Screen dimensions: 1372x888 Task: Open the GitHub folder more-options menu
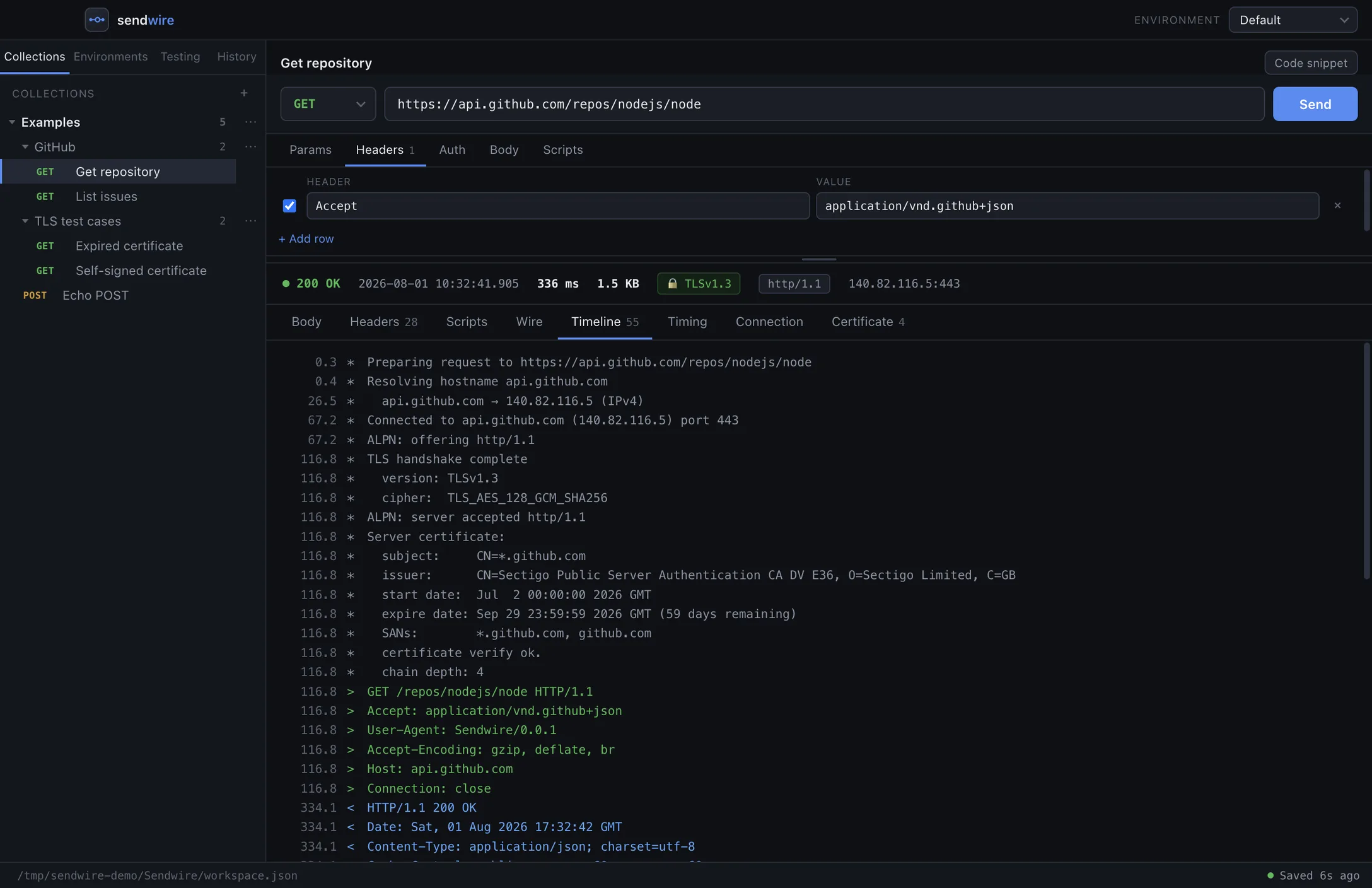point(250,146)
